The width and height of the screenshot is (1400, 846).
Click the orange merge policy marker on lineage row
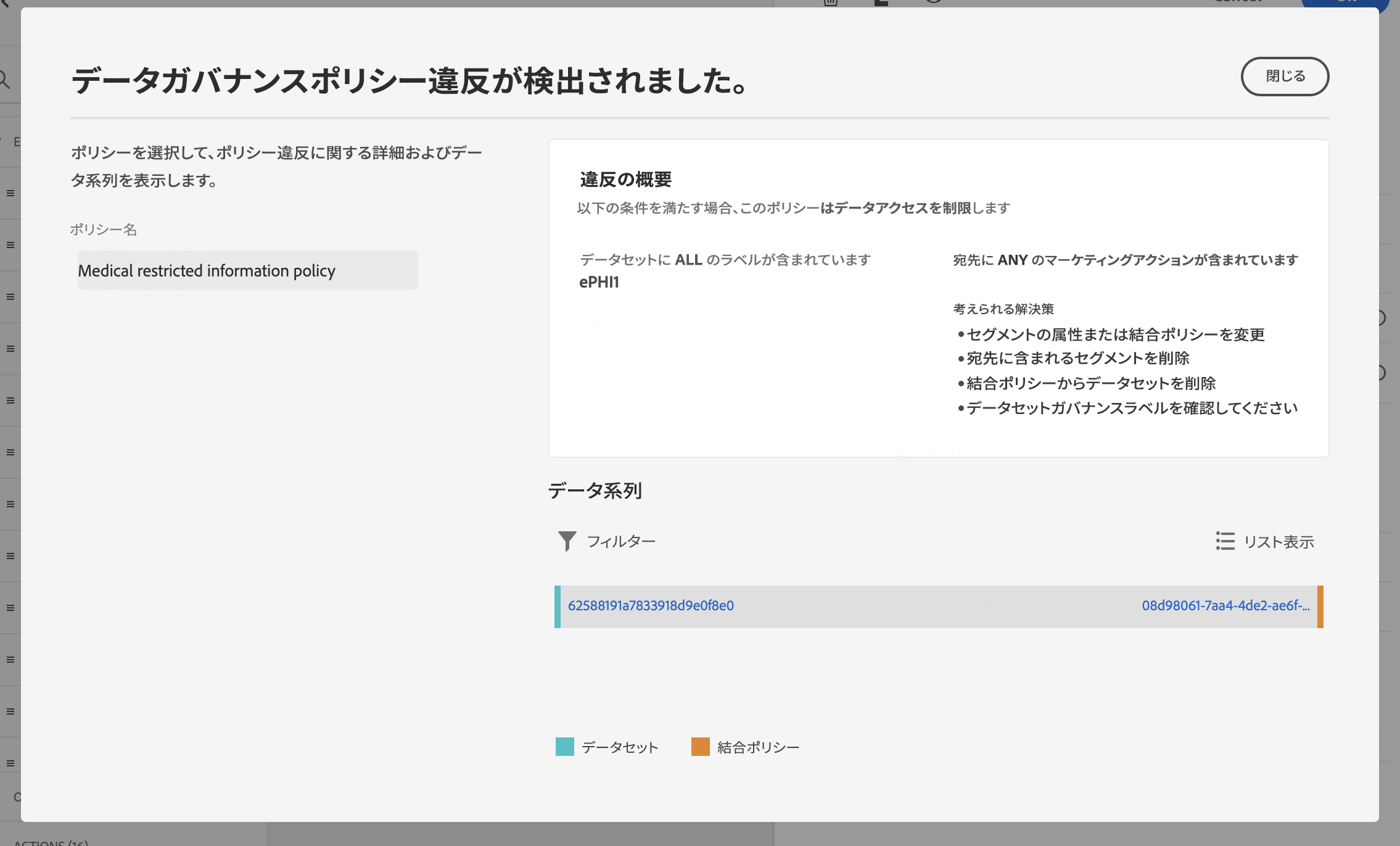click(1320, 607)
